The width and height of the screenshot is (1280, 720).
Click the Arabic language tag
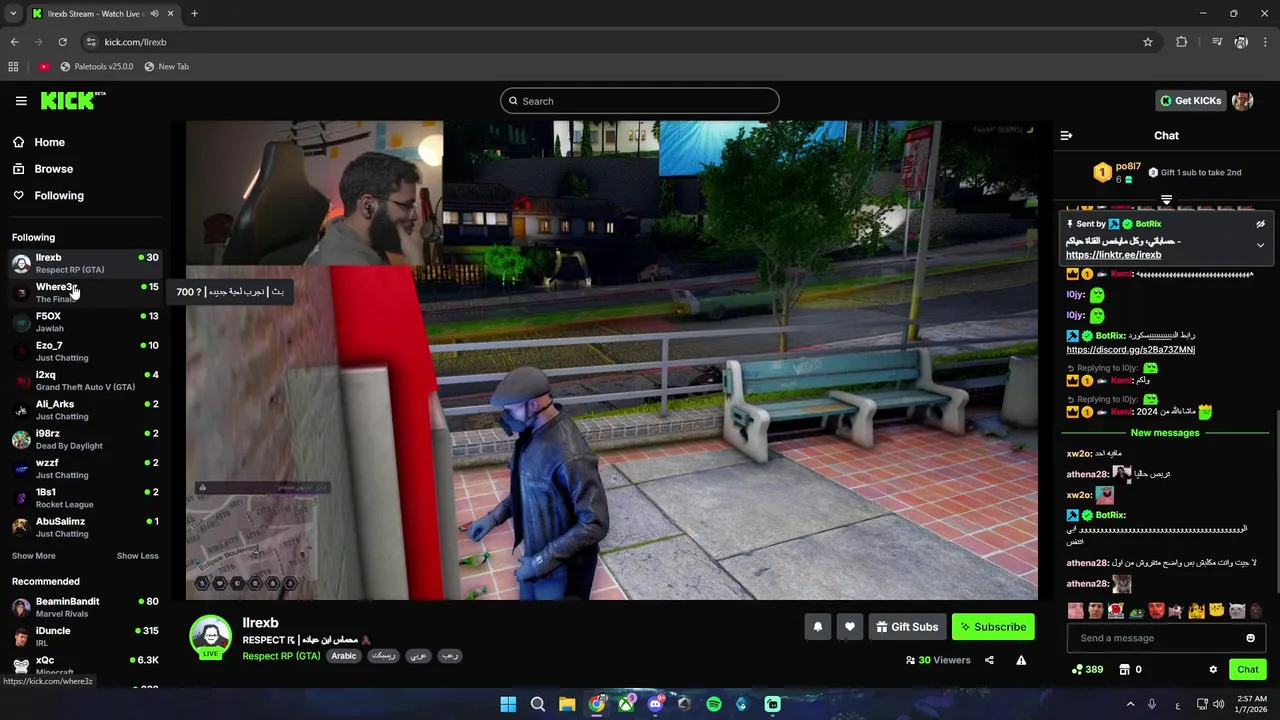click(344, 656)
